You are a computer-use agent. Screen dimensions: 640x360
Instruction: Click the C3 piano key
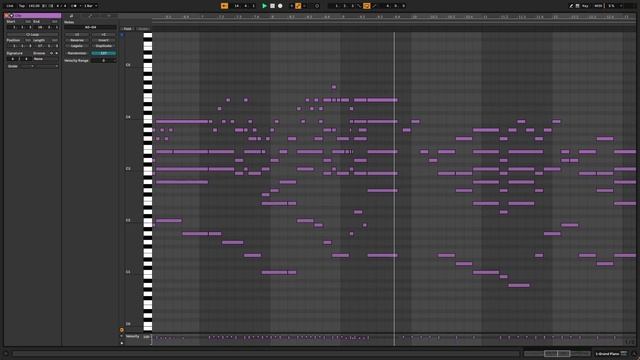click(x=148, y=169)
